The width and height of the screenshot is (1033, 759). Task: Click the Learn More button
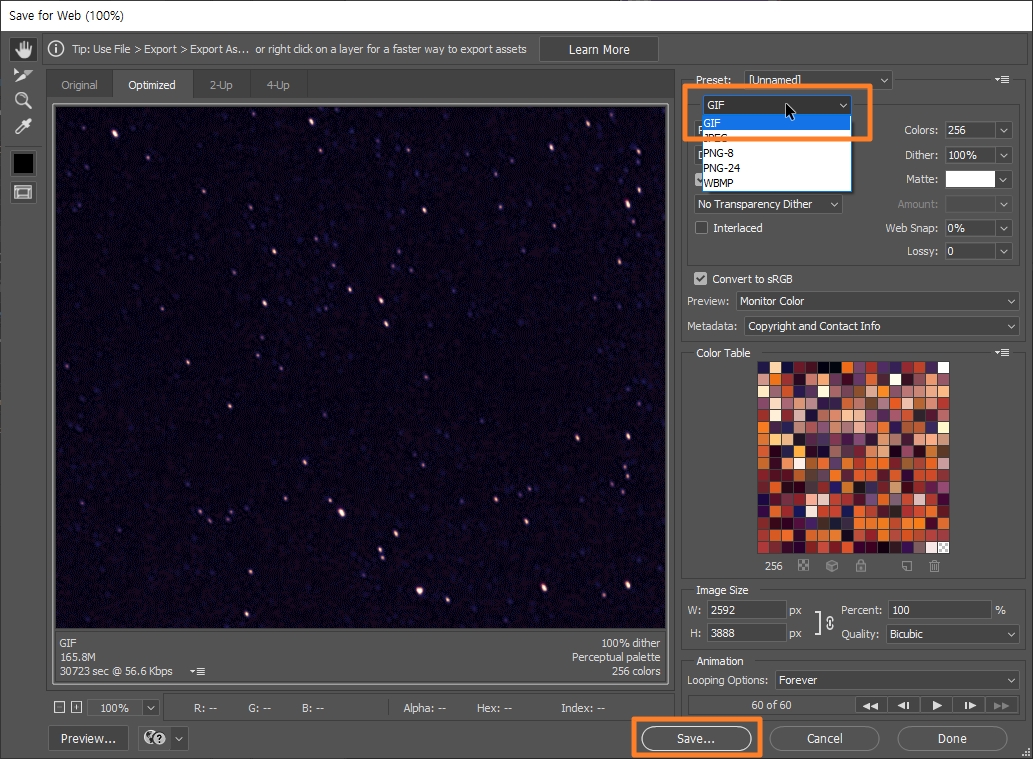tap(599, 49)
